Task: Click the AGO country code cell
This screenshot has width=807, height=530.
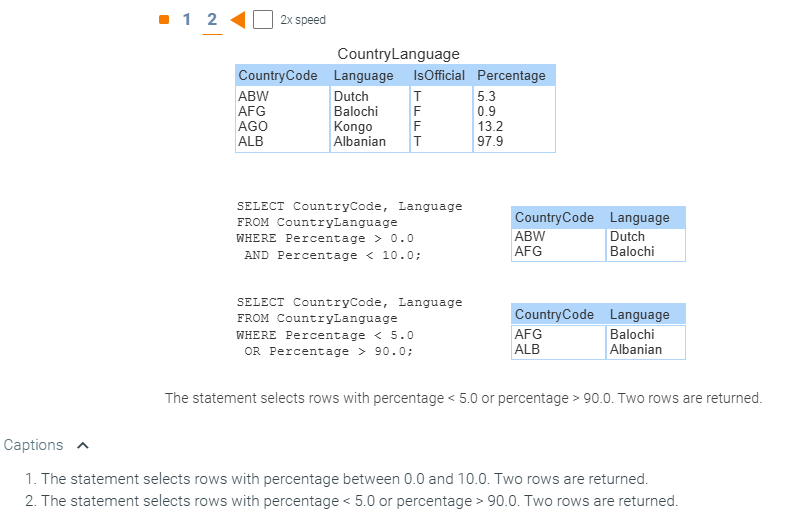Action: click(x=253, y=127)
